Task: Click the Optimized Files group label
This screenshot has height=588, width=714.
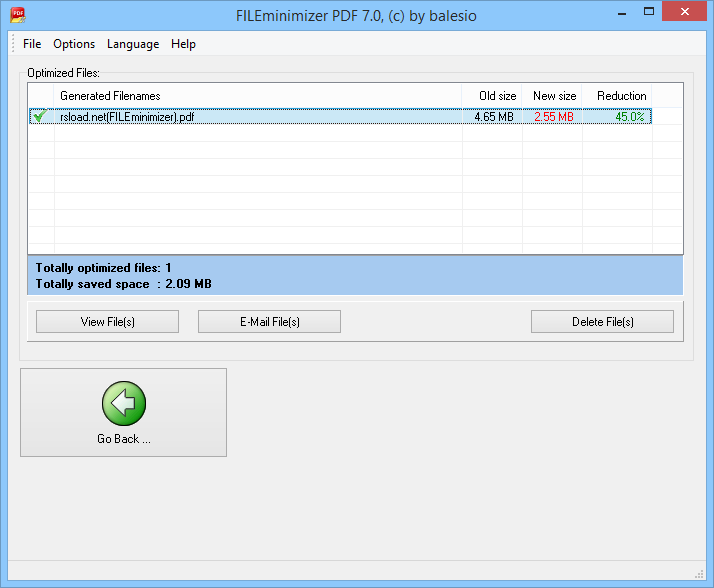Action: 63,73
